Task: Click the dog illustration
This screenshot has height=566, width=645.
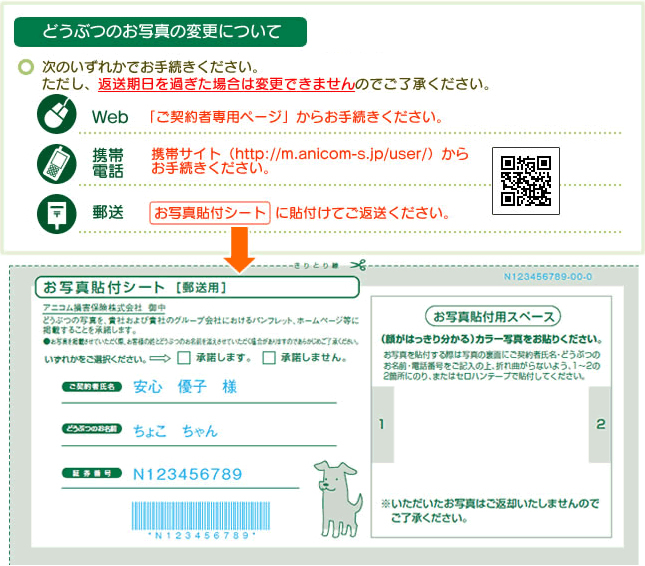Action: pos(338,499)
